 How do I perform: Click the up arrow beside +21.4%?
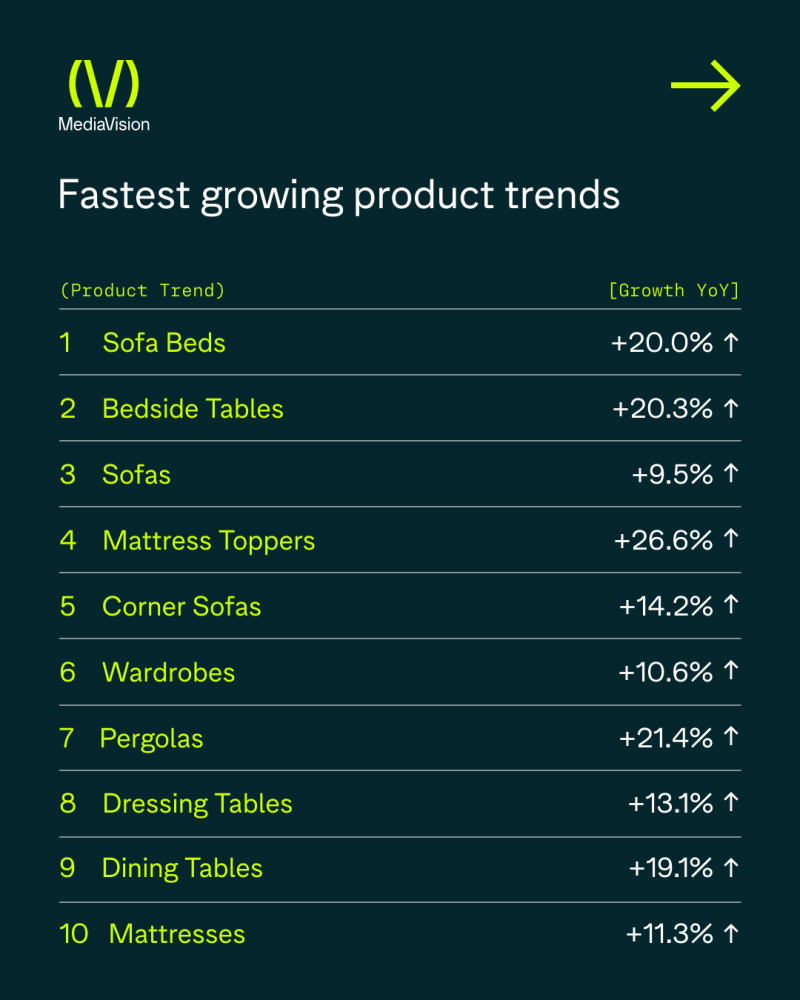click(x=731, y=737)
